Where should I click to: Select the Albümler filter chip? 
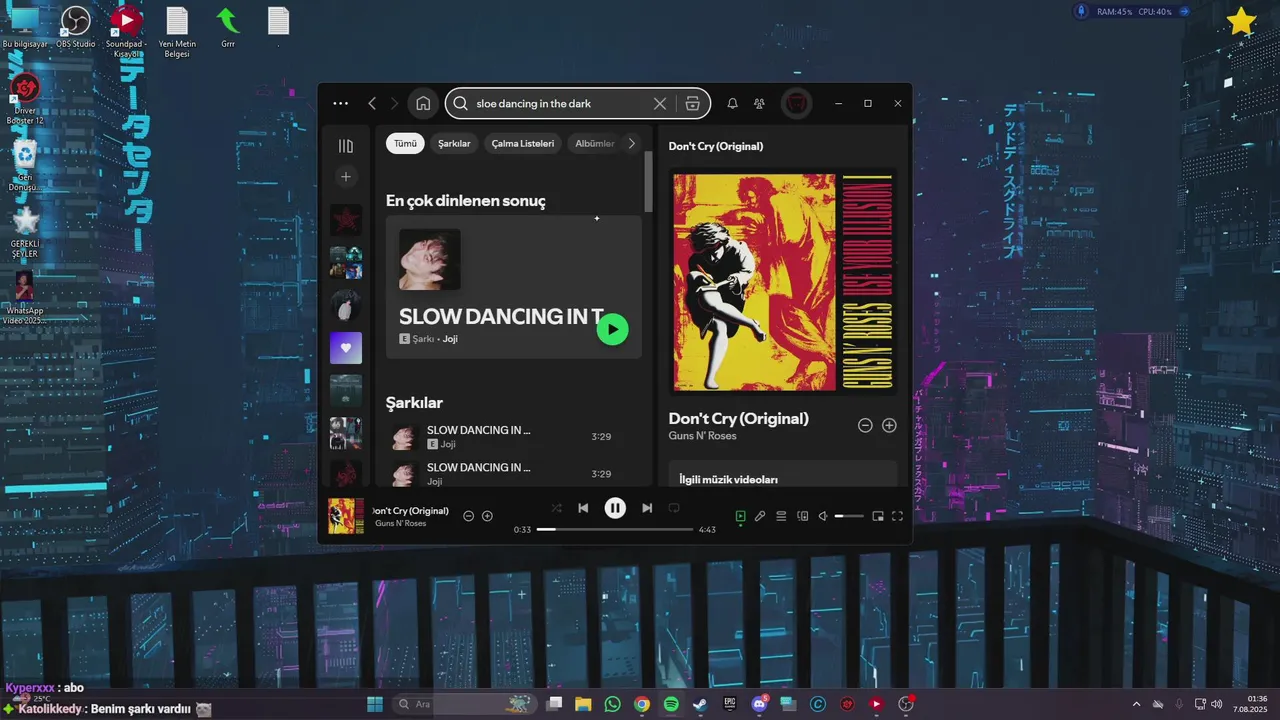pos(595,143)
